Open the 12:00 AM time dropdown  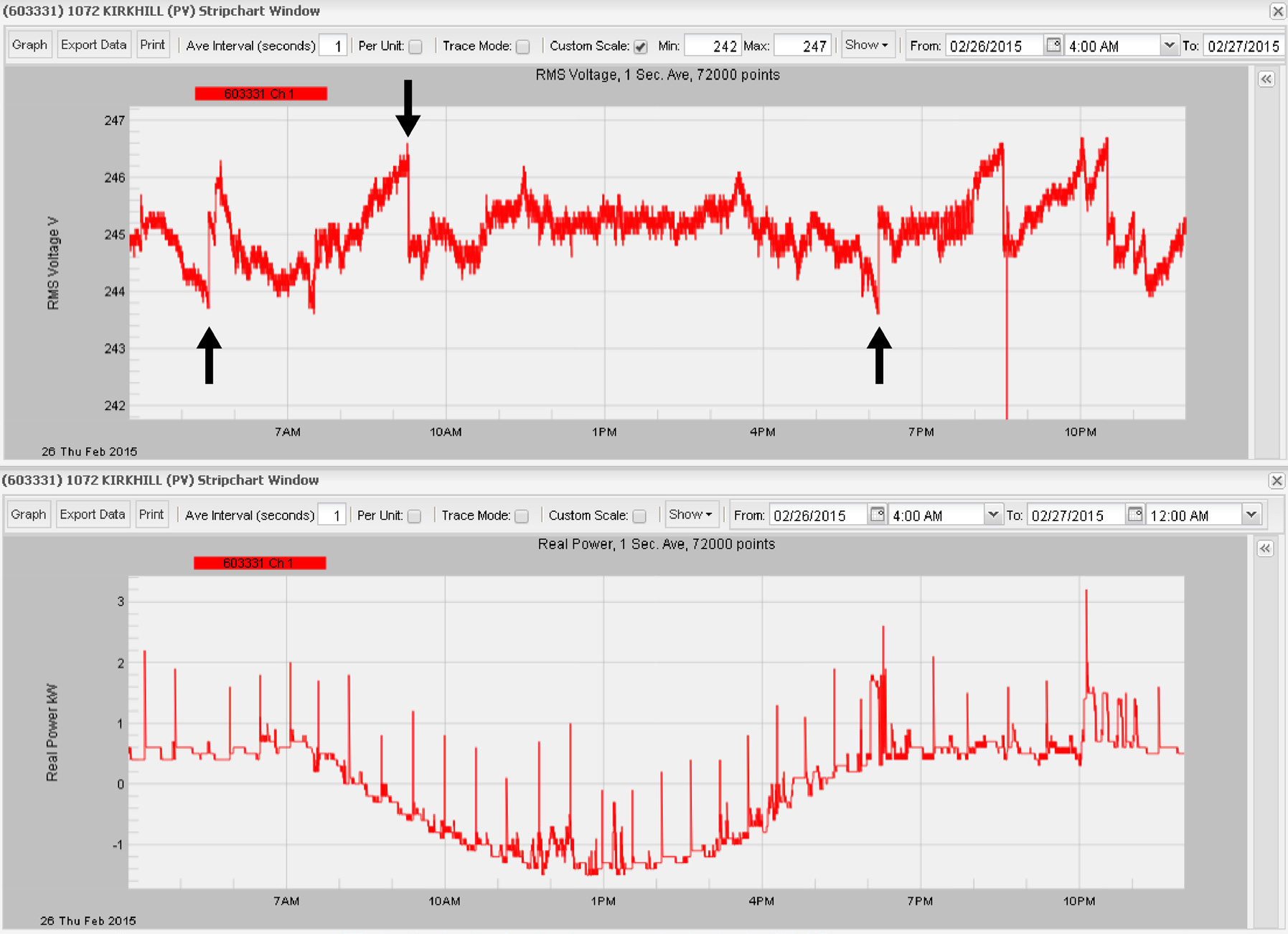click(1251, 515)
